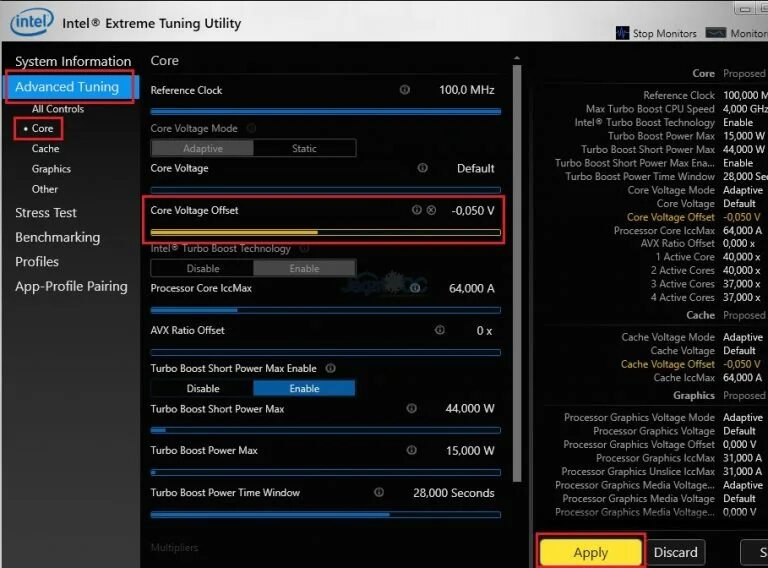Select All Controls sub-item
The image size is (768, 568).
(x=58, y=109)
